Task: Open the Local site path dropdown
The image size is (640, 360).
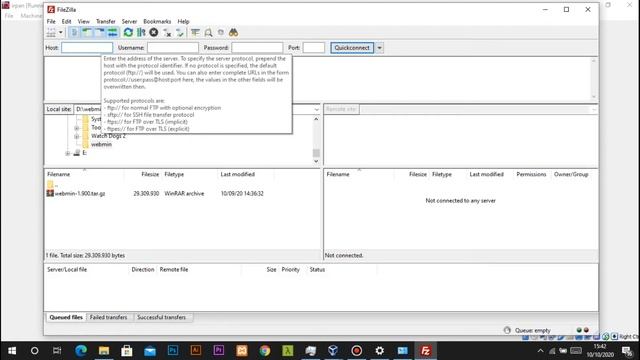Action: [x=317, y=109]
